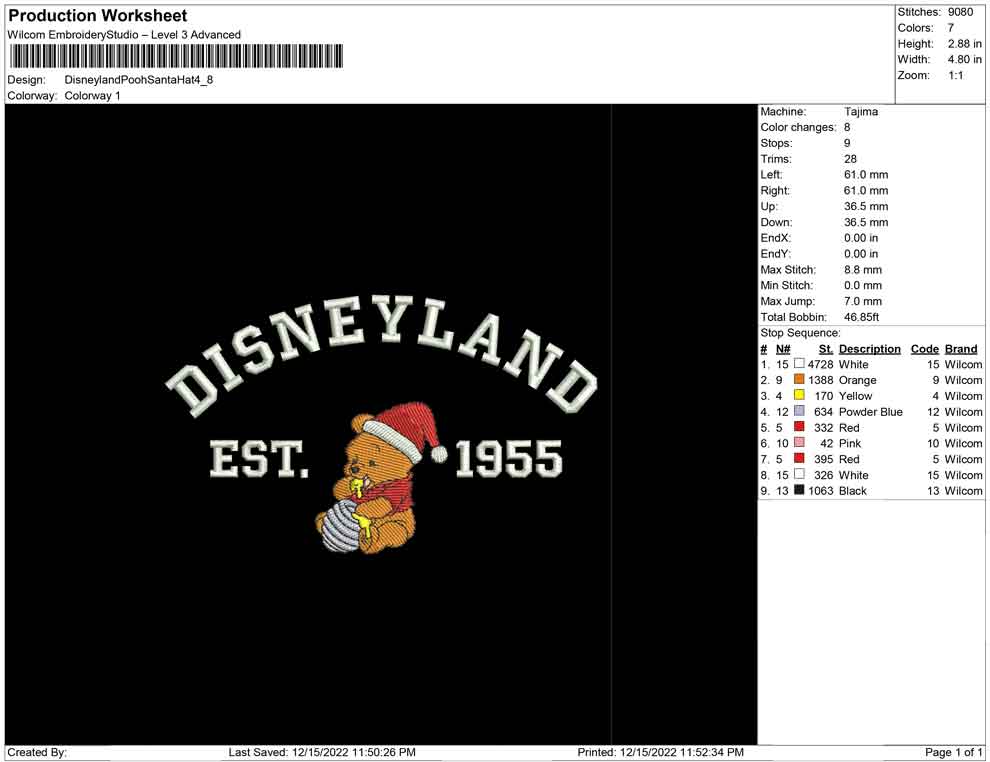Click the Color changes value '8'
Image resolution: width=990 pixels, height=762 pixels.
[847, 128]
